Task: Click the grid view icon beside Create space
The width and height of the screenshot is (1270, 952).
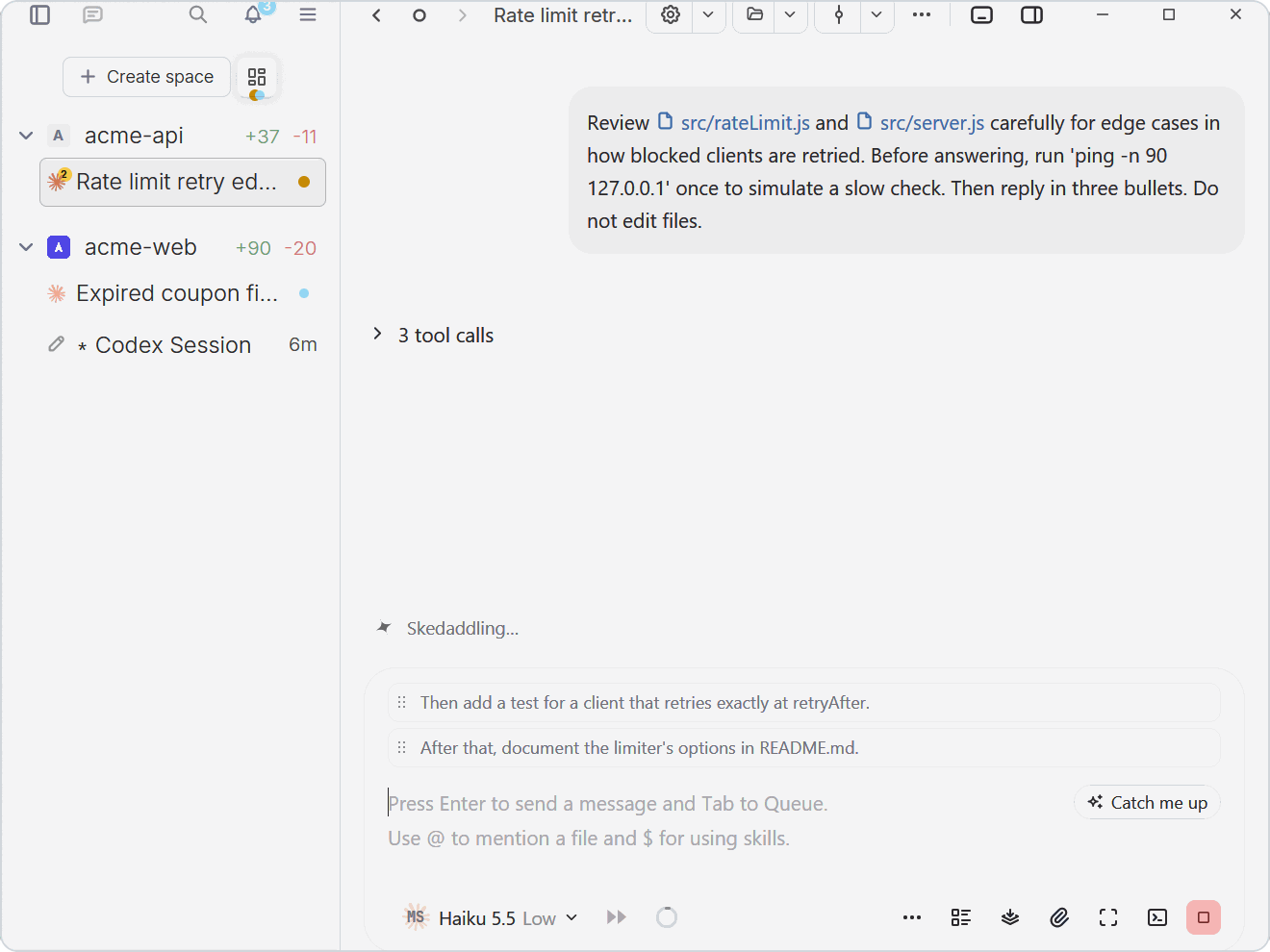Action: [x=257, y=77]
